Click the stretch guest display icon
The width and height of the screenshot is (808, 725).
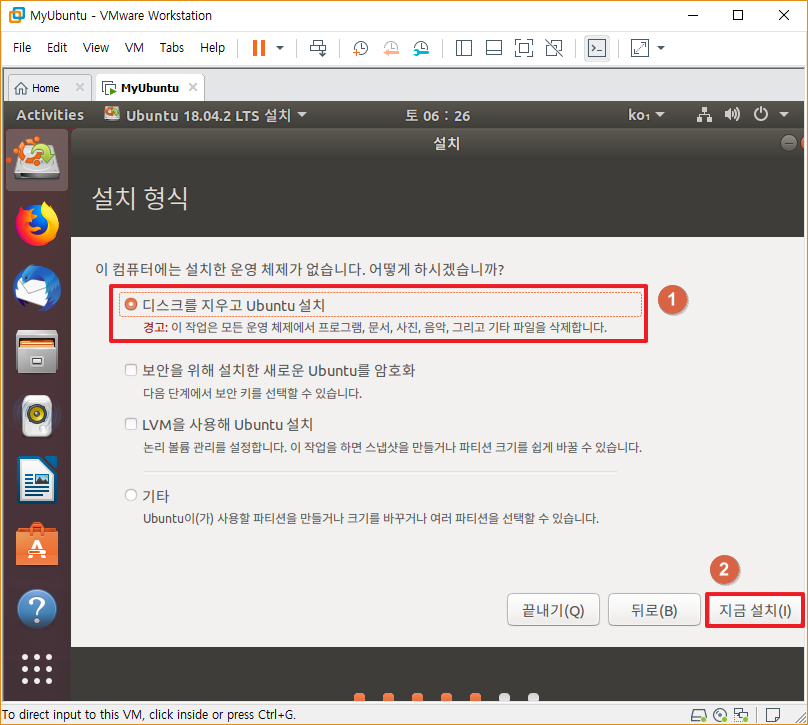coord(639,48)
